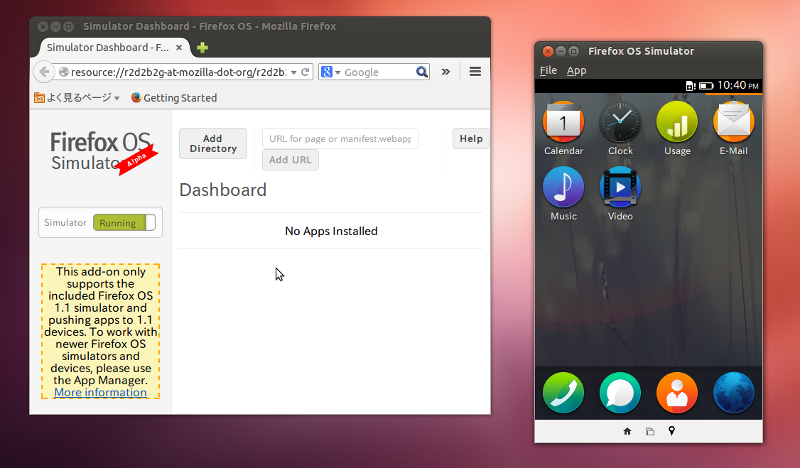Tap the Messages dock icon
Image resolution: width=800 pixels, height=468 pixels.
(620, 392)
